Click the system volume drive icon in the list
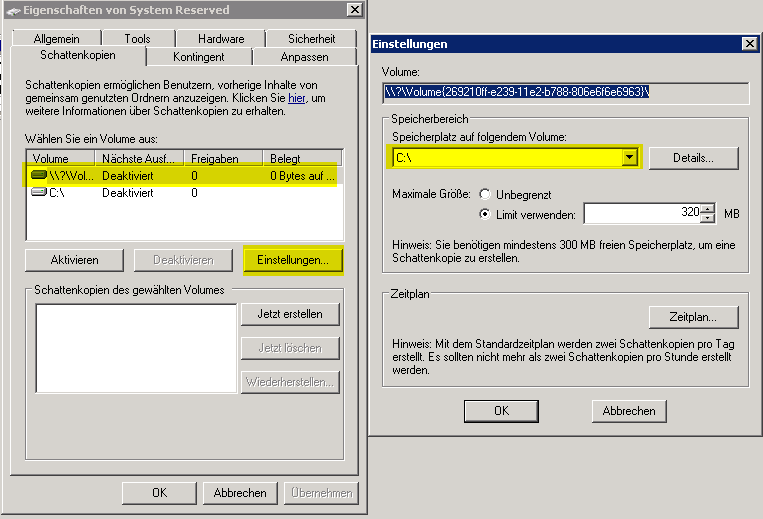Image resolution: width=763 pixels, height=519 pixels. (x=38, y=175)
